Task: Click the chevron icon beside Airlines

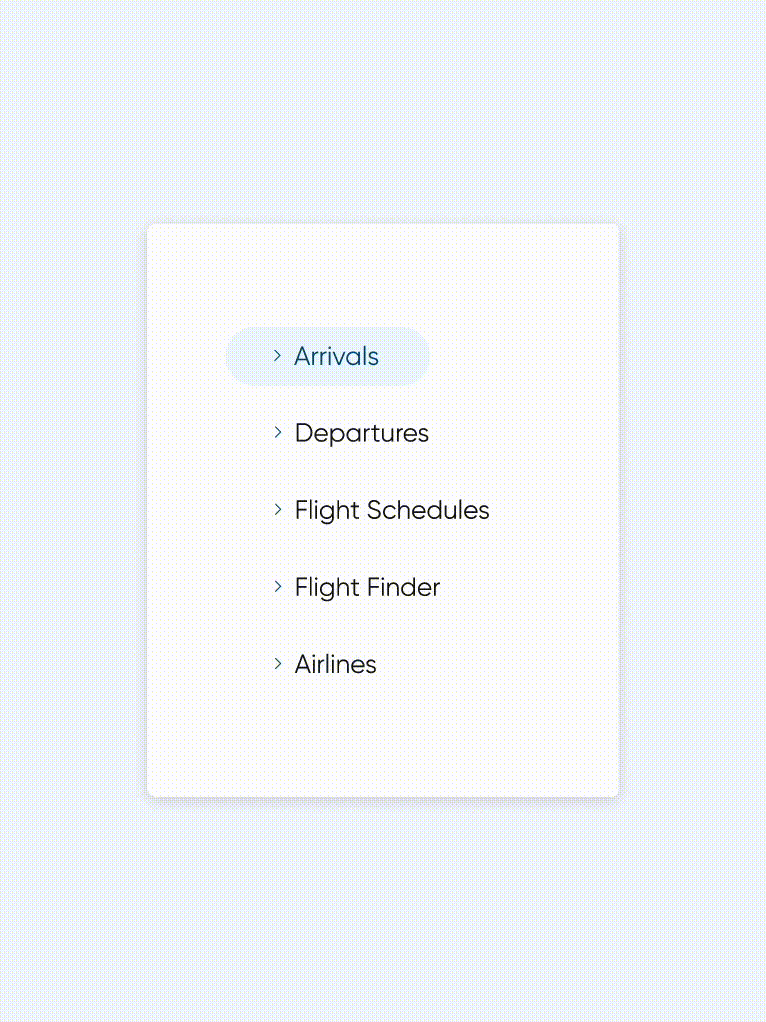Action: 277,664
